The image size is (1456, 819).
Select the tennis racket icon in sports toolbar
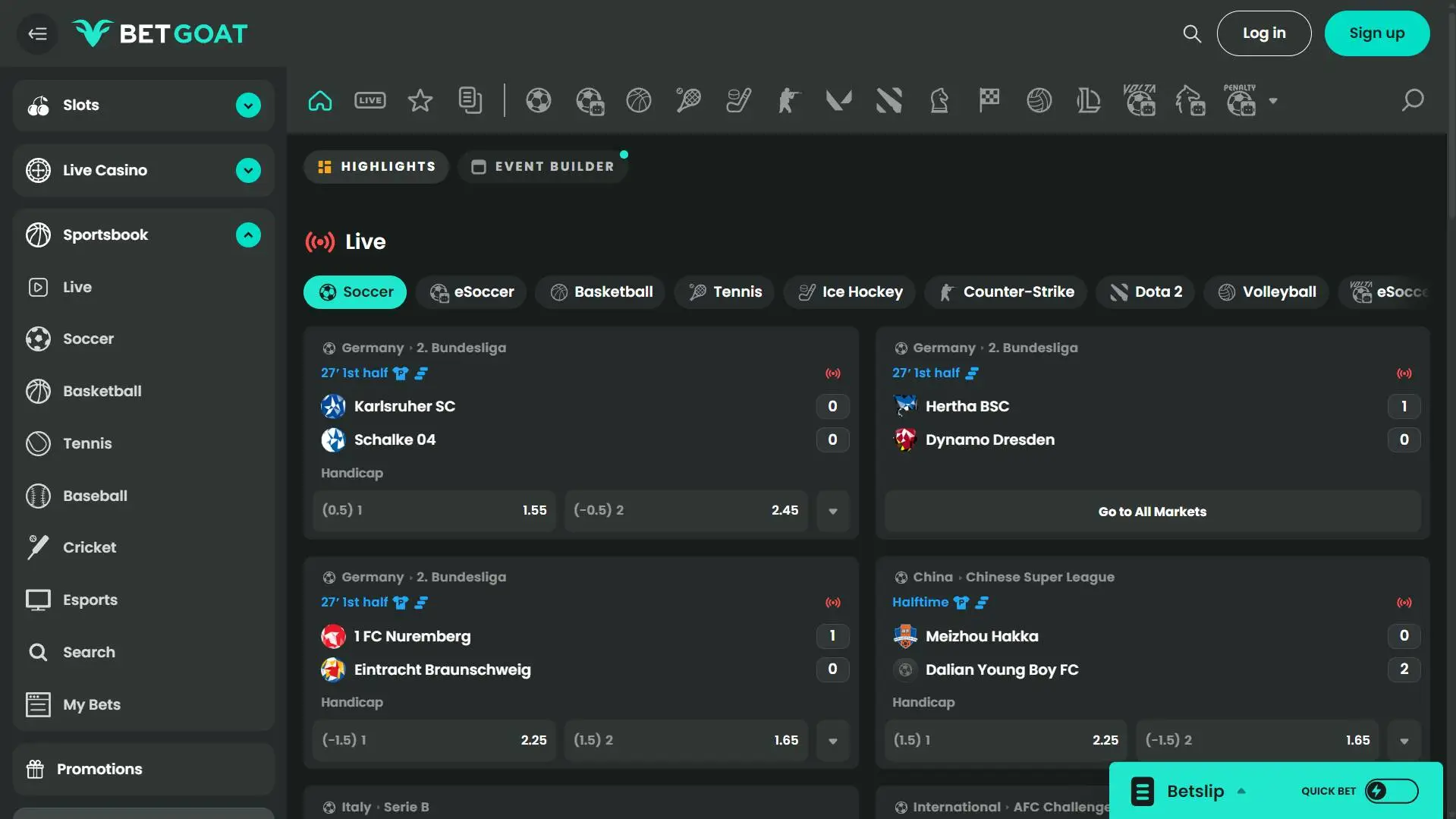[689, 100]
